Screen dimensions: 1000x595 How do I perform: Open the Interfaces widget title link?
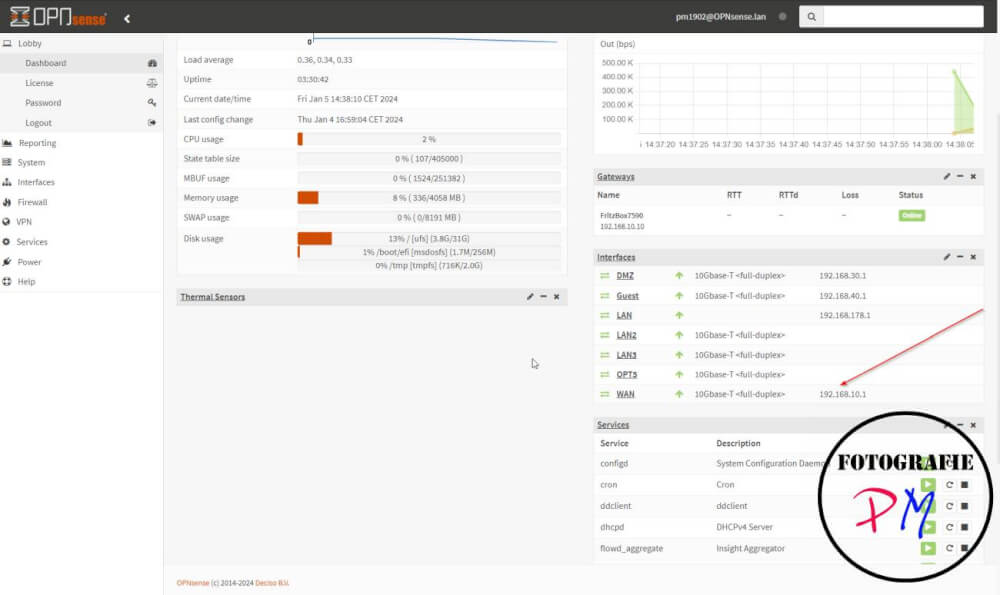pyautogui.click(x=616, y=258)
